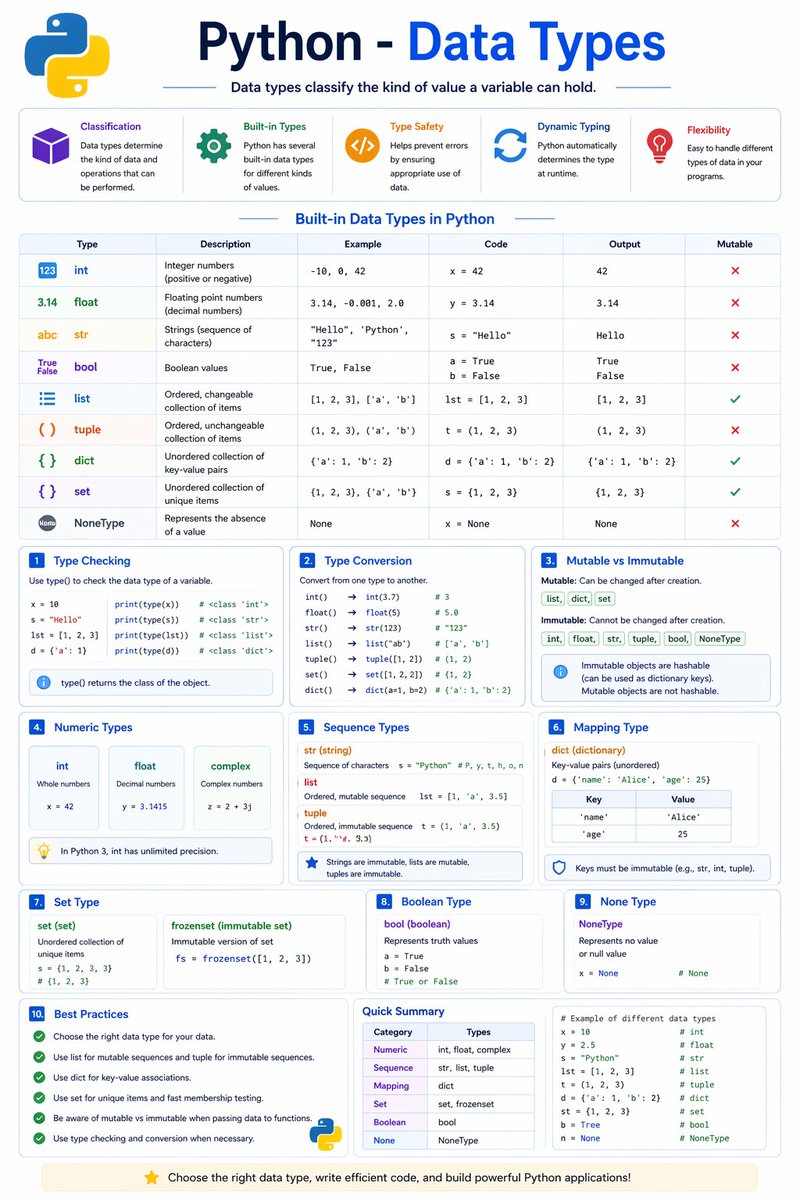Screen dimensions: 800x1200
Task: Select the code line 'fs = frozenset([1, 2, 3])'
Action: [x=244, y=959]
